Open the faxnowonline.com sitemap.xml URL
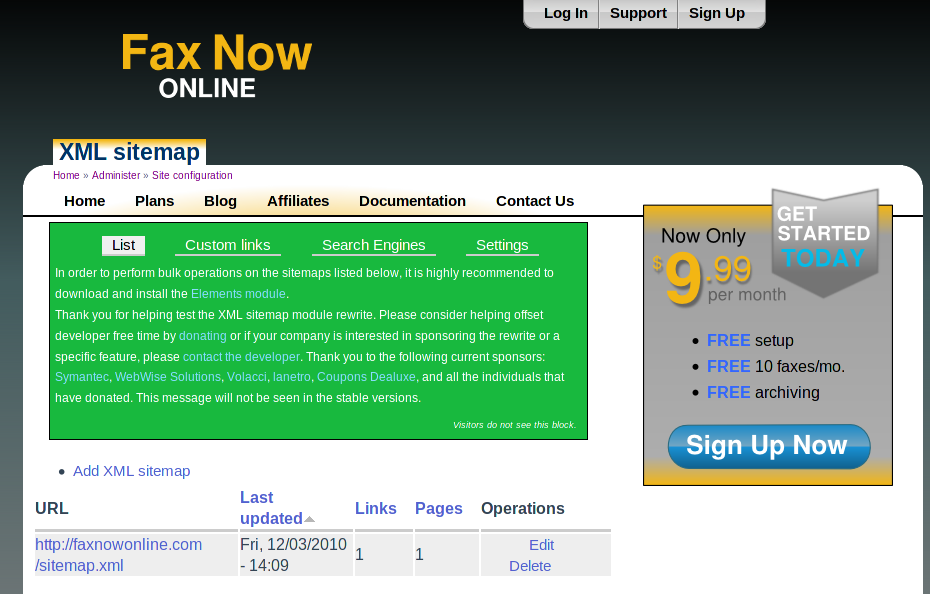Screen dimensions: 930x594 coord(119,555)
